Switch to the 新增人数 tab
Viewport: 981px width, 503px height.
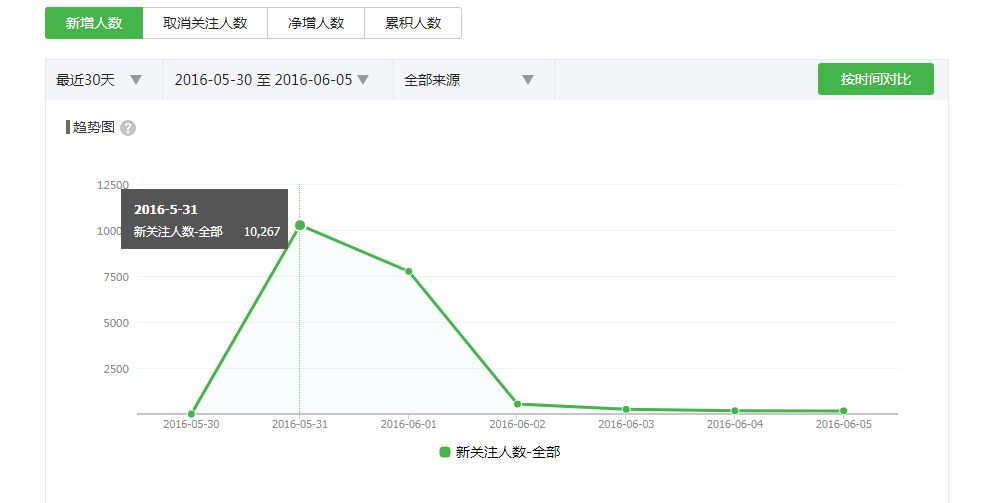point(94,23)
